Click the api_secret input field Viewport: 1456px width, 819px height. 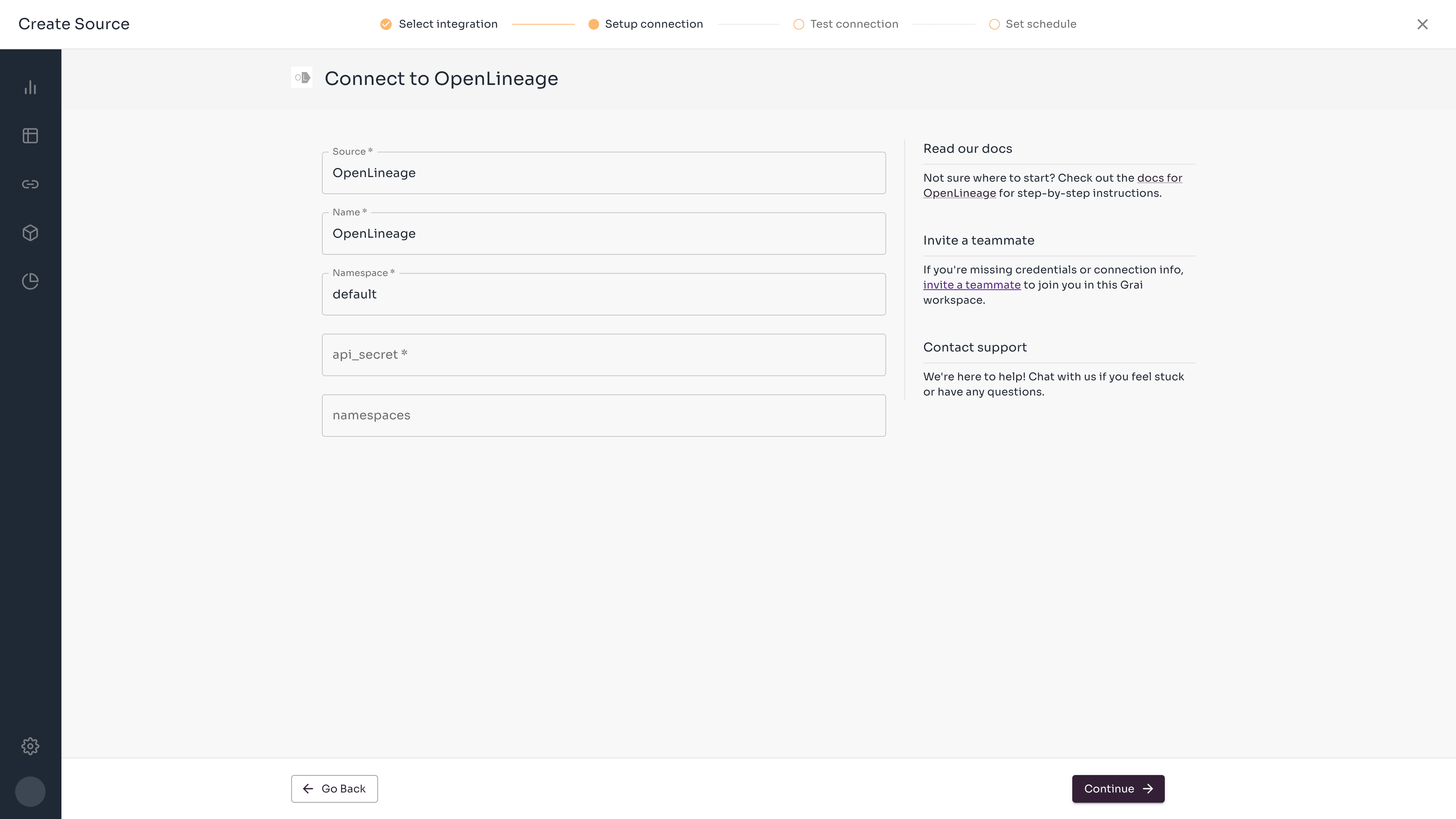(x=604, y=355)
